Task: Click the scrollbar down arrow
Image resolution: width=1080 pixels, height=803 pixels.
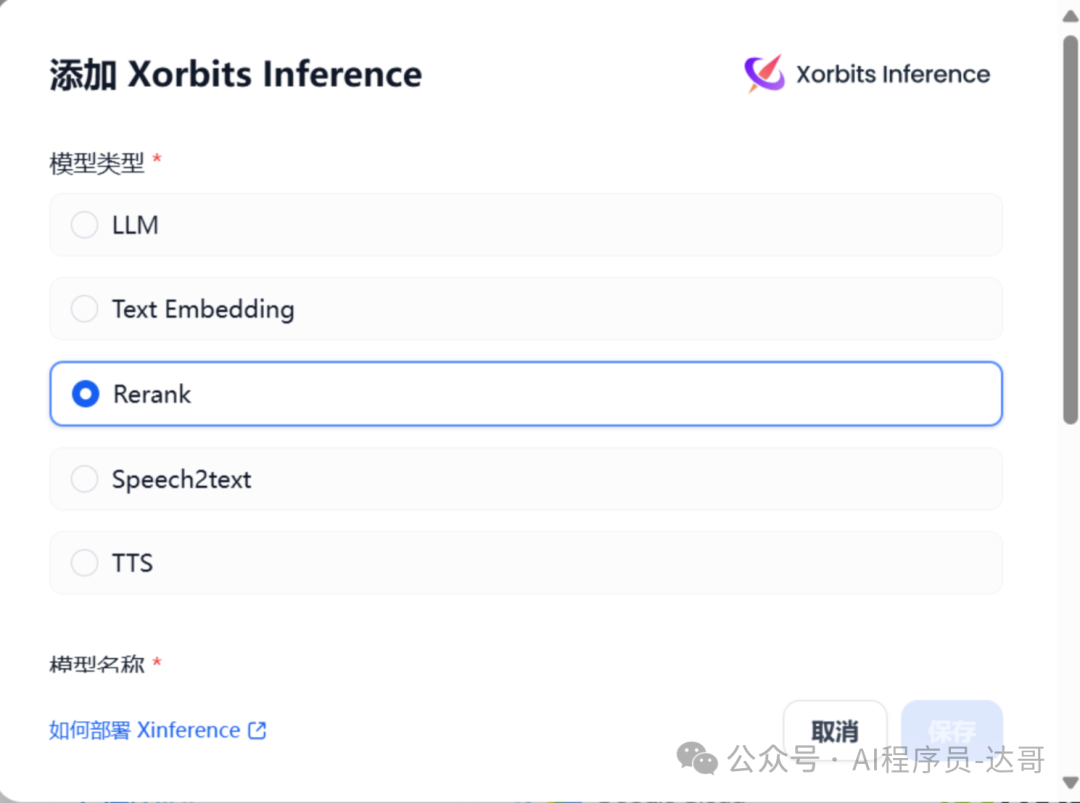Action: coord(1070,782)
